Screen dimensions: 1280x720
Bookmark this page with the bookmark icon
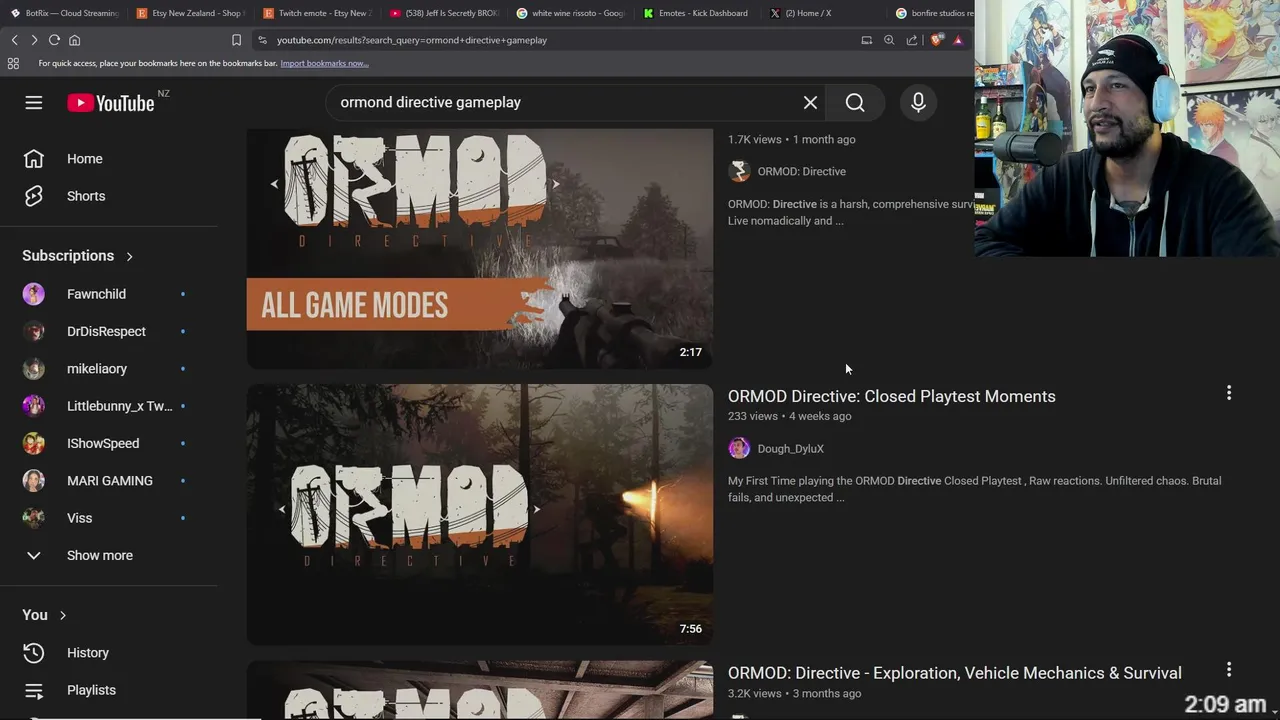(236, 40)
